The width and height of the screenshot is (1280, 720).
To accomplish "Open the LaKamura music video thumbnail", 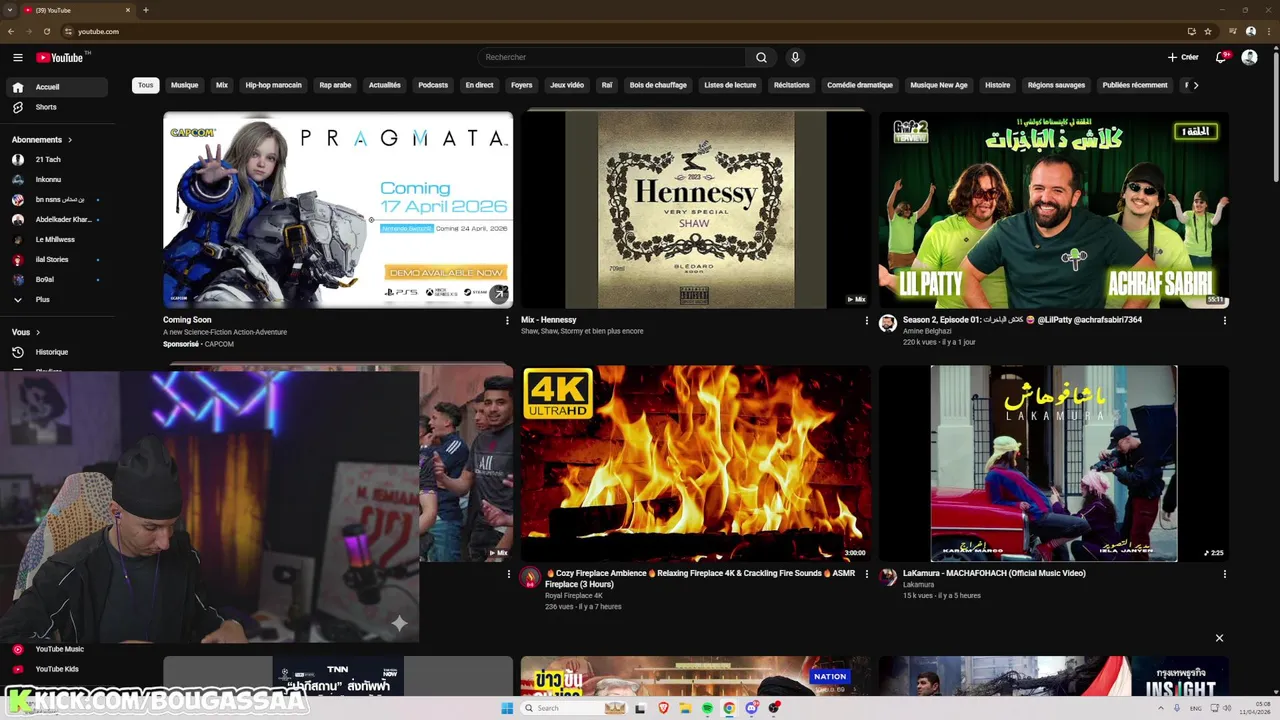I will 1054,463.
